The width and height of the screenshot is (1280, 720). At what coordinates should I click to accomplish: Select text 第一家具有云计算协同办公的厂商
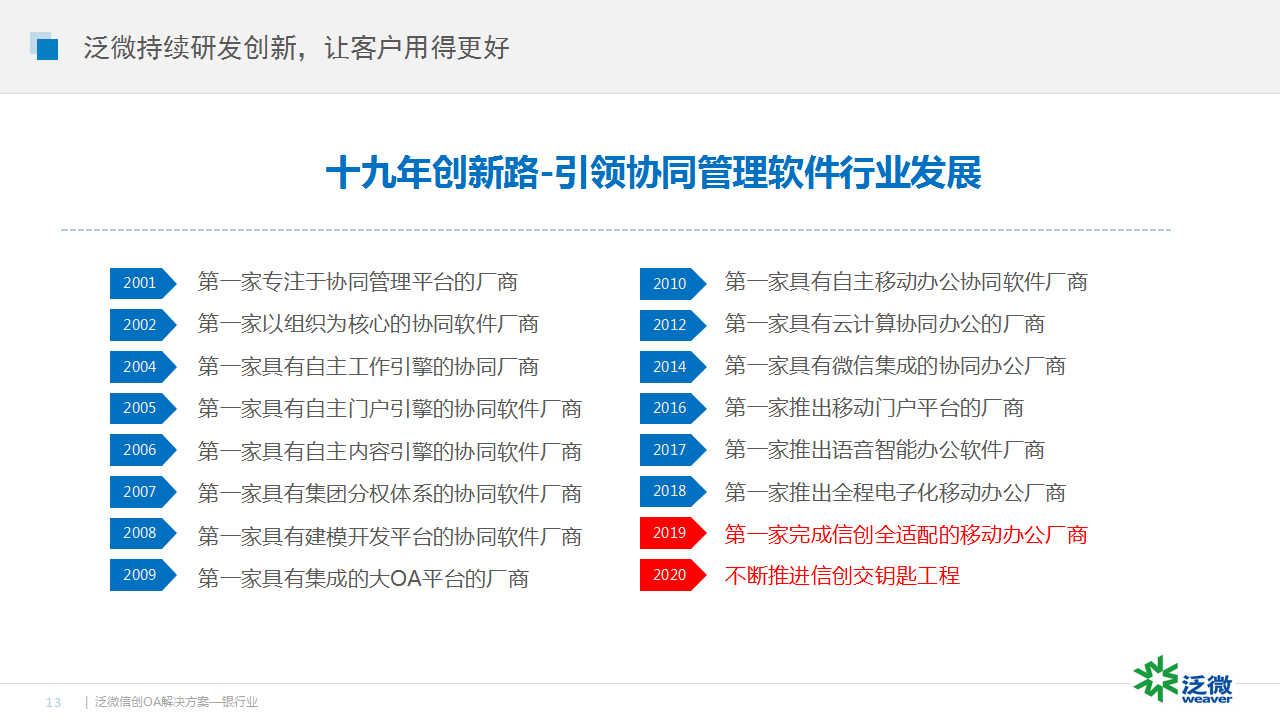[885, 324]
